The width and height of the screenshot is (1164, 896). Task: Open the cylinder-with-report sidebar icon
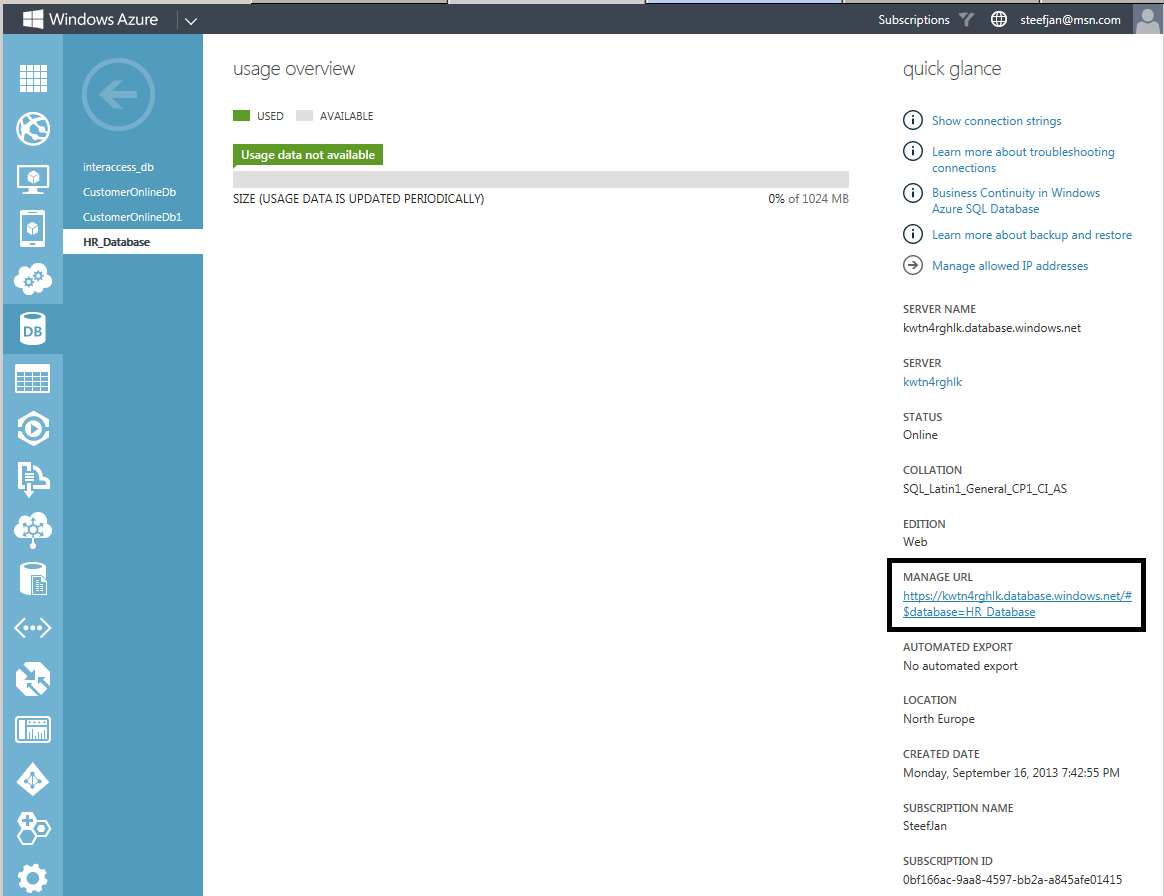[x=33, y=579]
